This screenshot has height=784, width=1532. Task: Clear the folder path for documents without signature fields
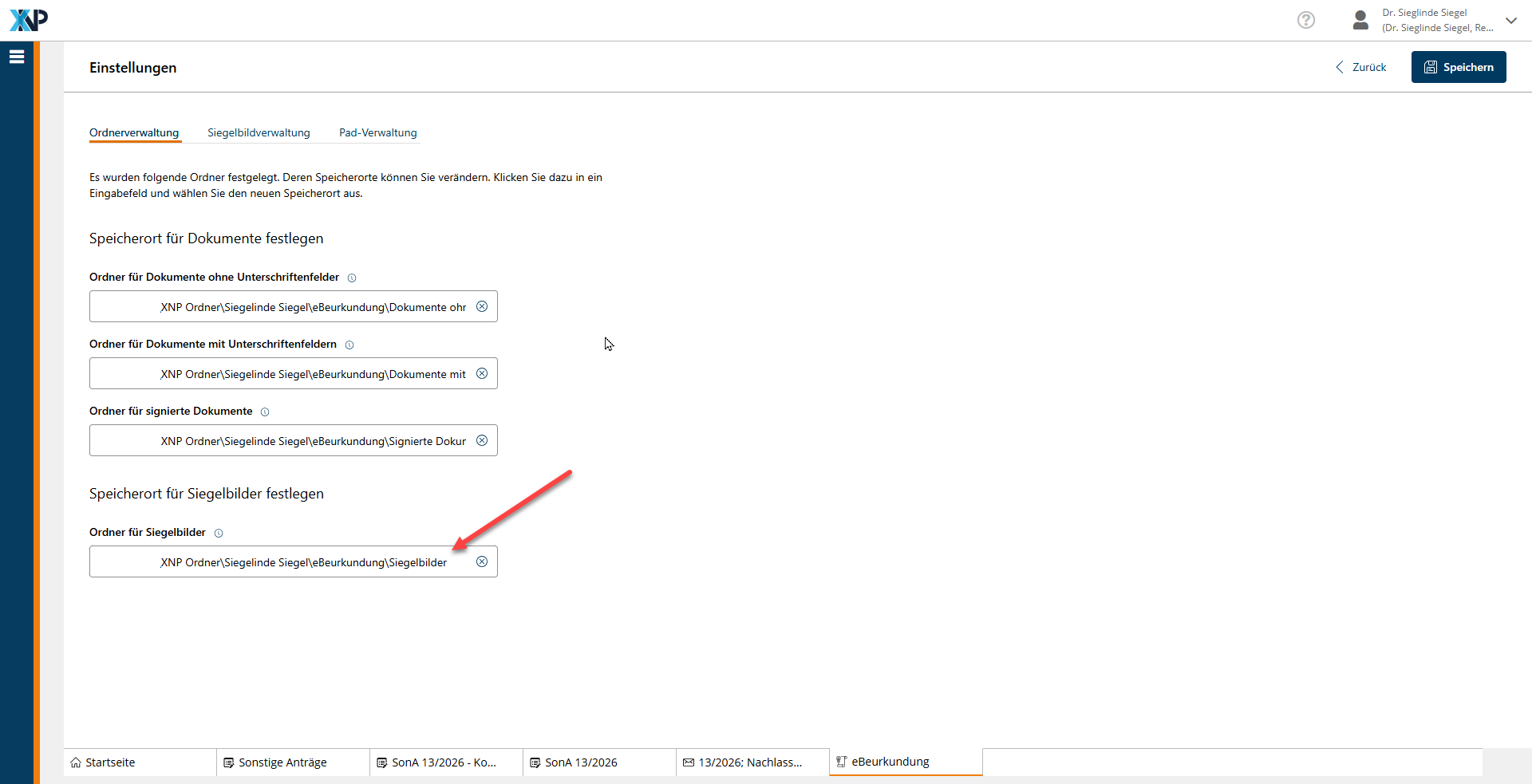(x=482, y=306)
